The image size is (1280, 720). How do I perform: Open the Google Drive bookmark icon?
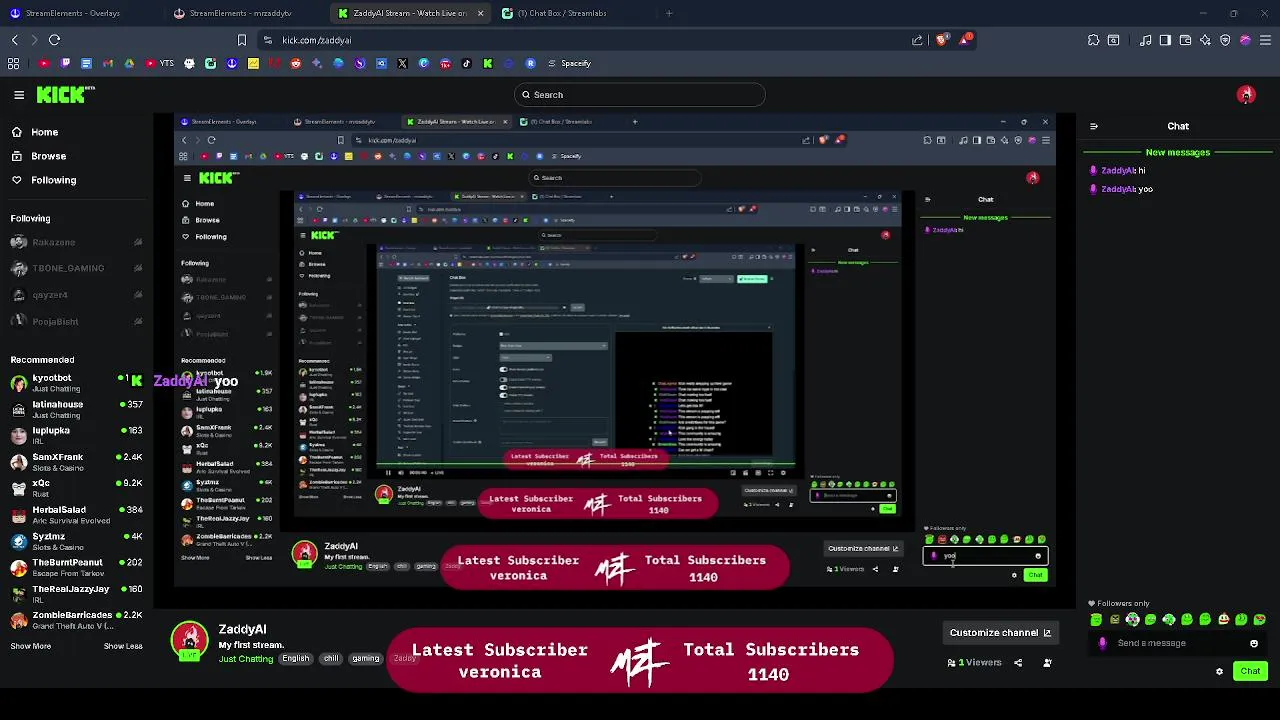pos(129,63)
